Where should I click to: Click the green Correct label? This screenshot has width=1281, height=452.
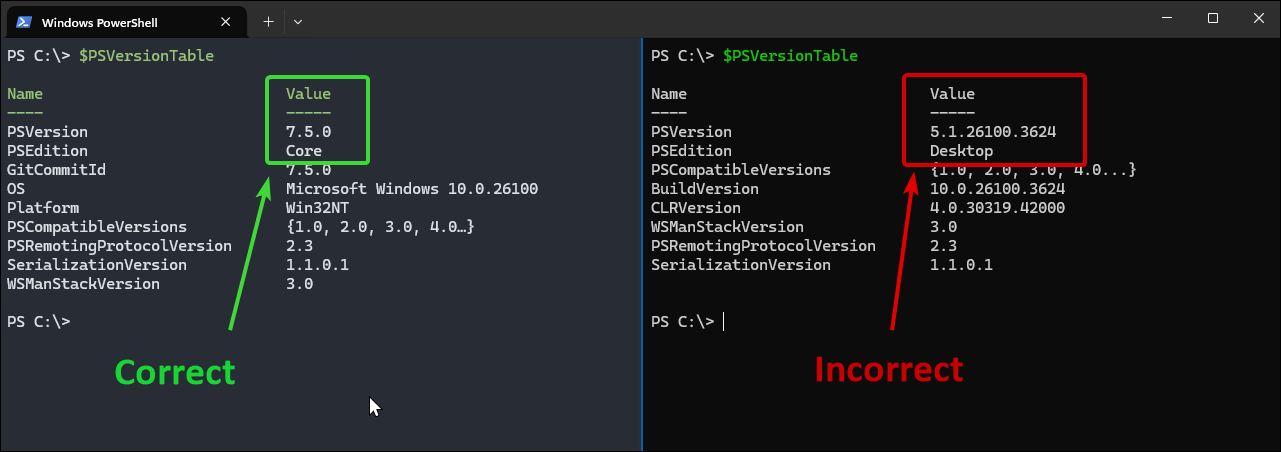coord(175,371)
